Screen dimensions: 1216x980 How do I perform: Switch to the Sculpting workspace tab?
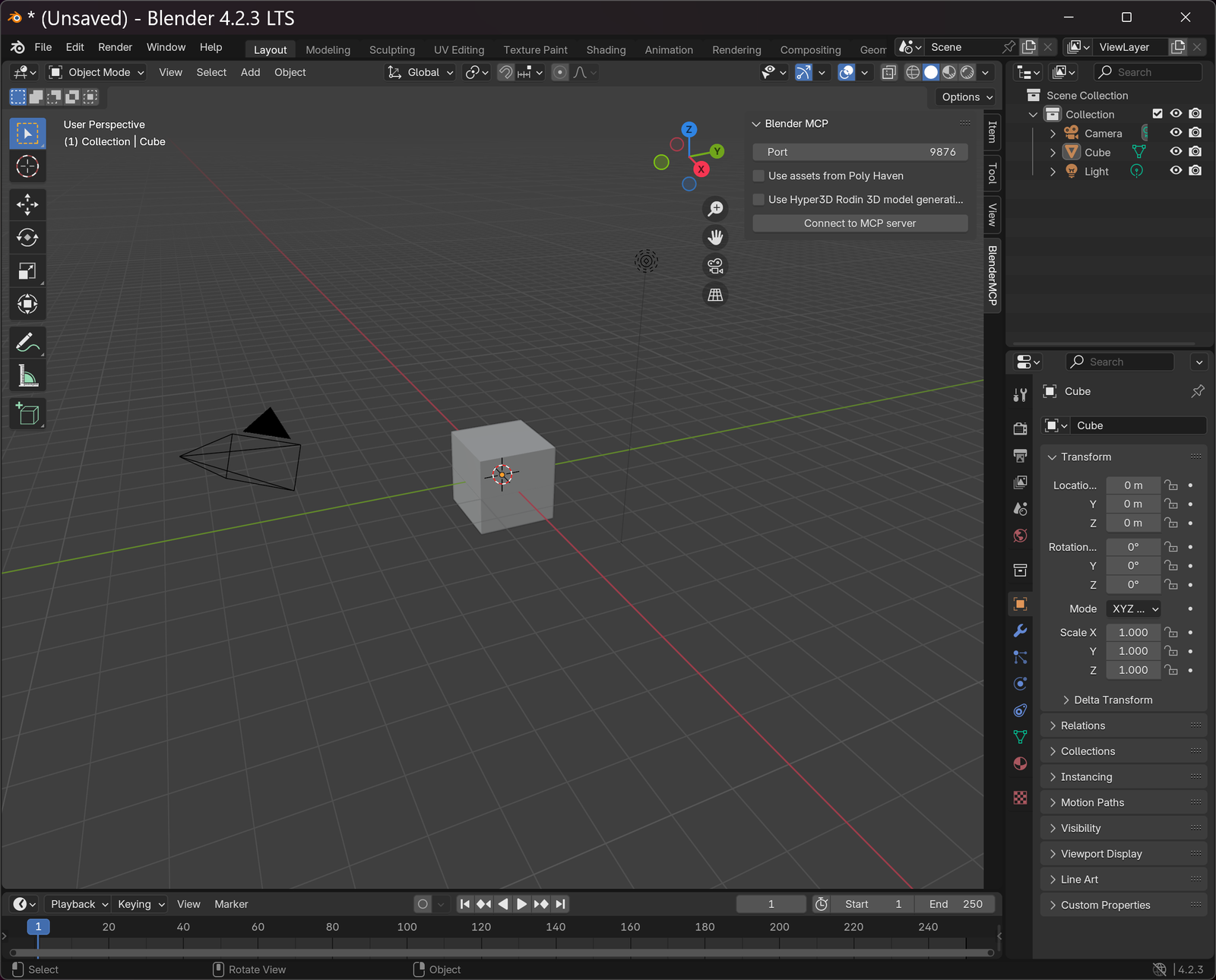click(392, 50)
